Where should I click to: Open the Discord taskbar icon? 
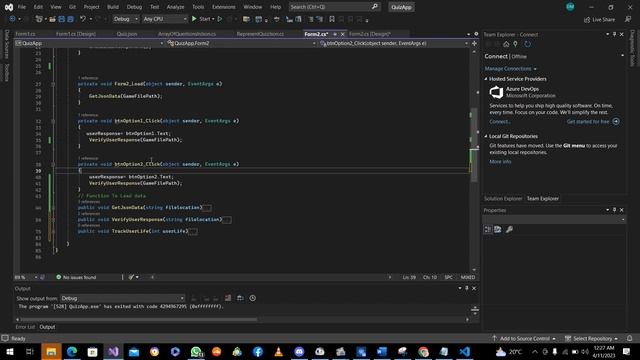(x=299, y=351)
